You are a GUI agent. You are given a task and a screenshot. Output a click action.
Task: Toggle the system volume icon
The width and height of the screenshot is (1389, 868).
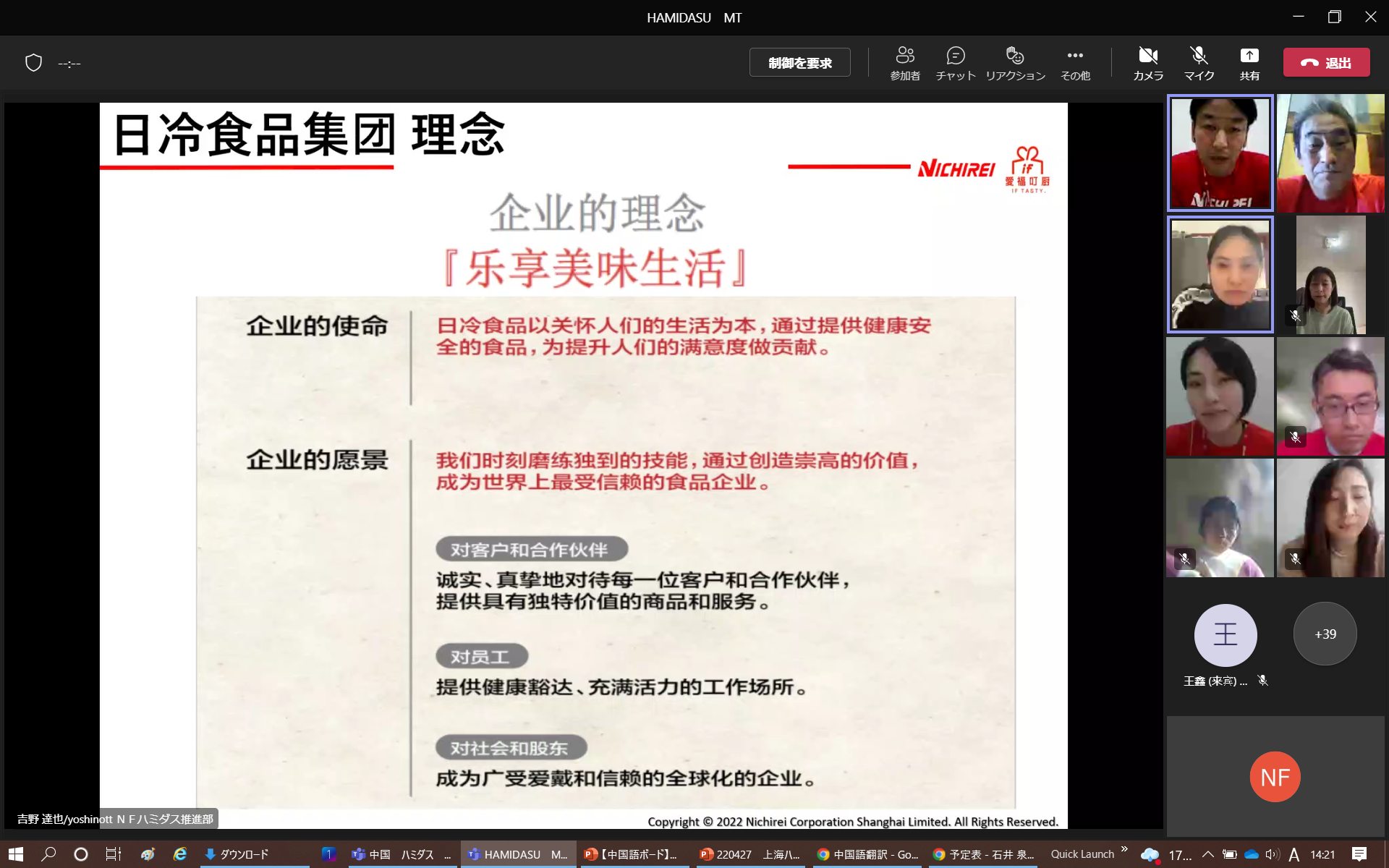point(1273,854)
